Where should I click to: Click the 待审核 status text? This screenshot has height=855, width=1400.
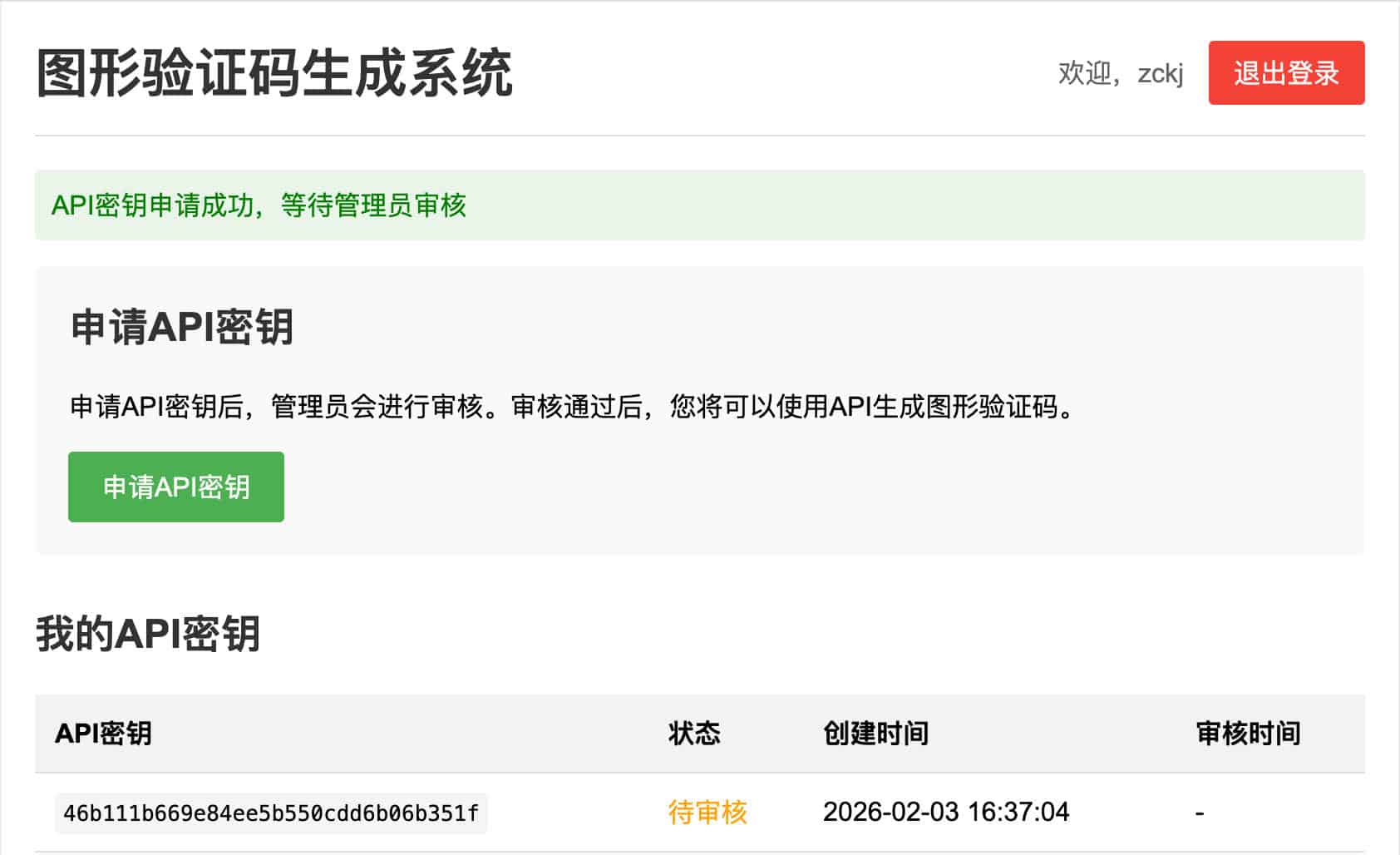point(707,812)
